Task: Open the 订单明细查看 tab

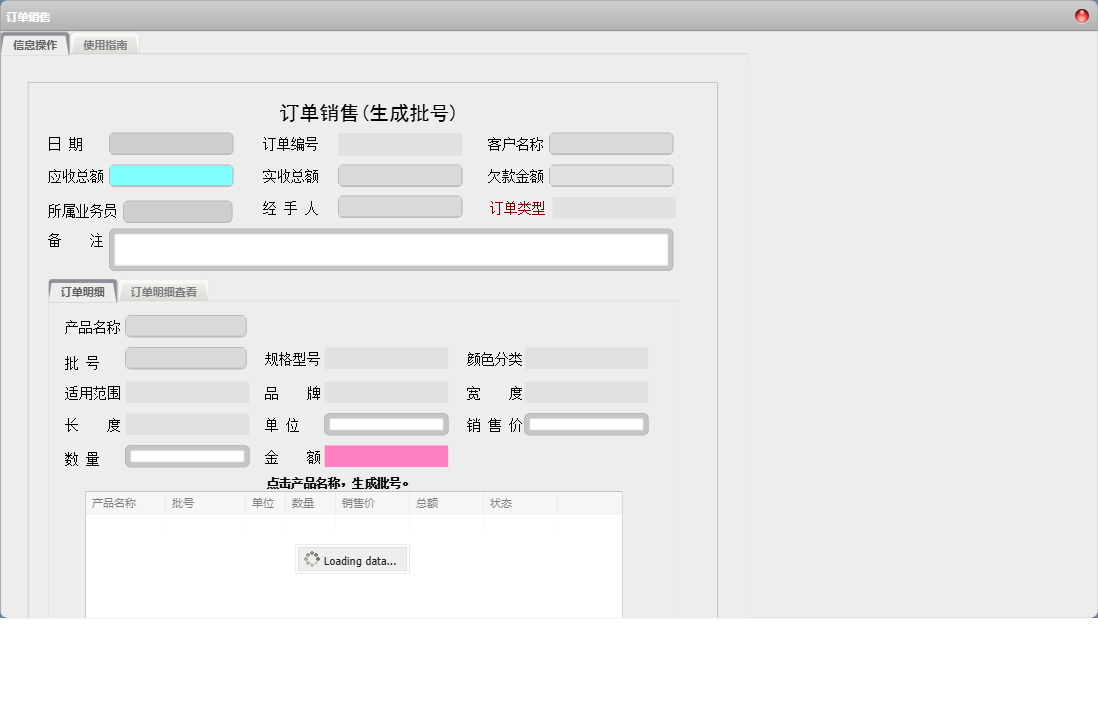Action: 163,291
